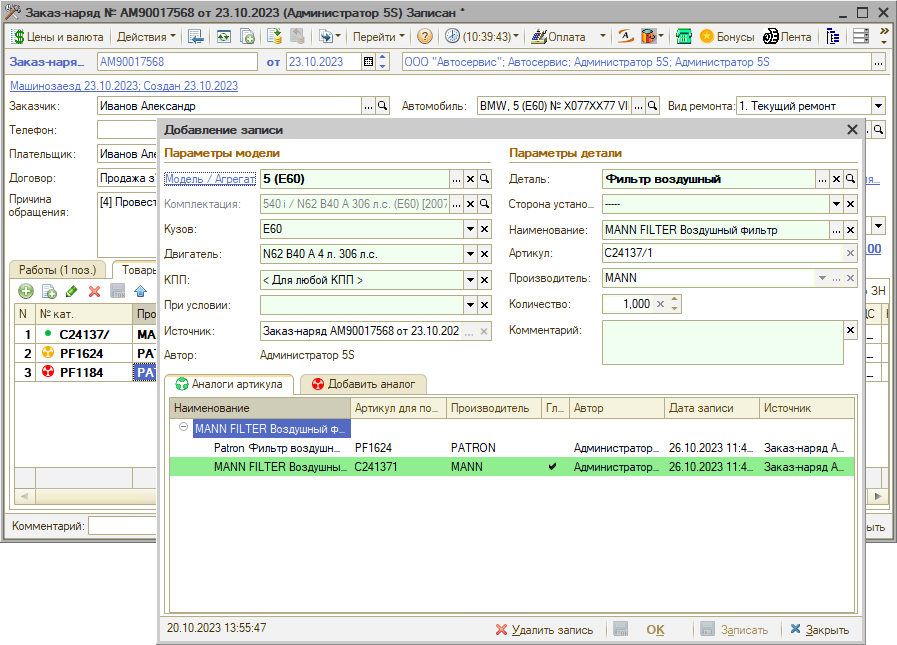897x645 pixels.
Task: Open the Оплата toolbar button
Action: pos(558,37)
